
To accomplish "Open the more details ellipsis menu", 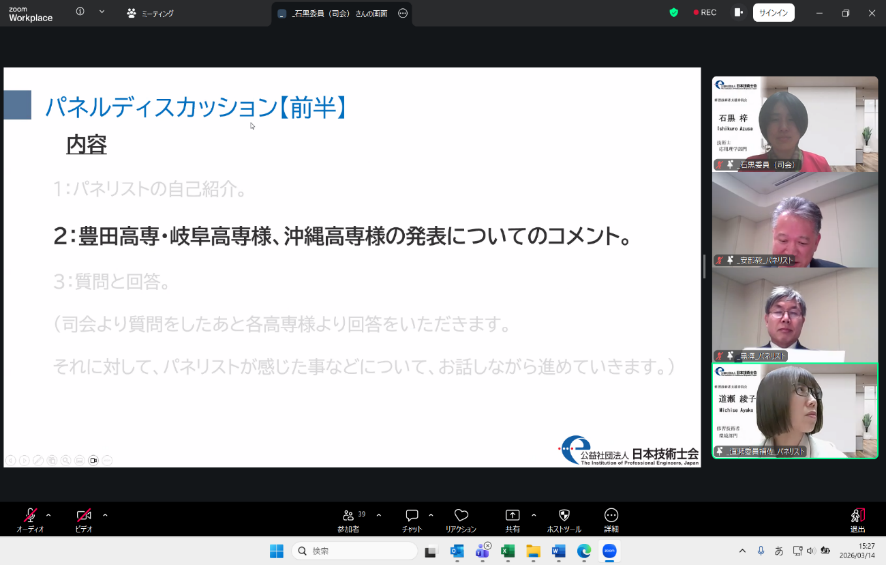I will click(x=611, y=518).
